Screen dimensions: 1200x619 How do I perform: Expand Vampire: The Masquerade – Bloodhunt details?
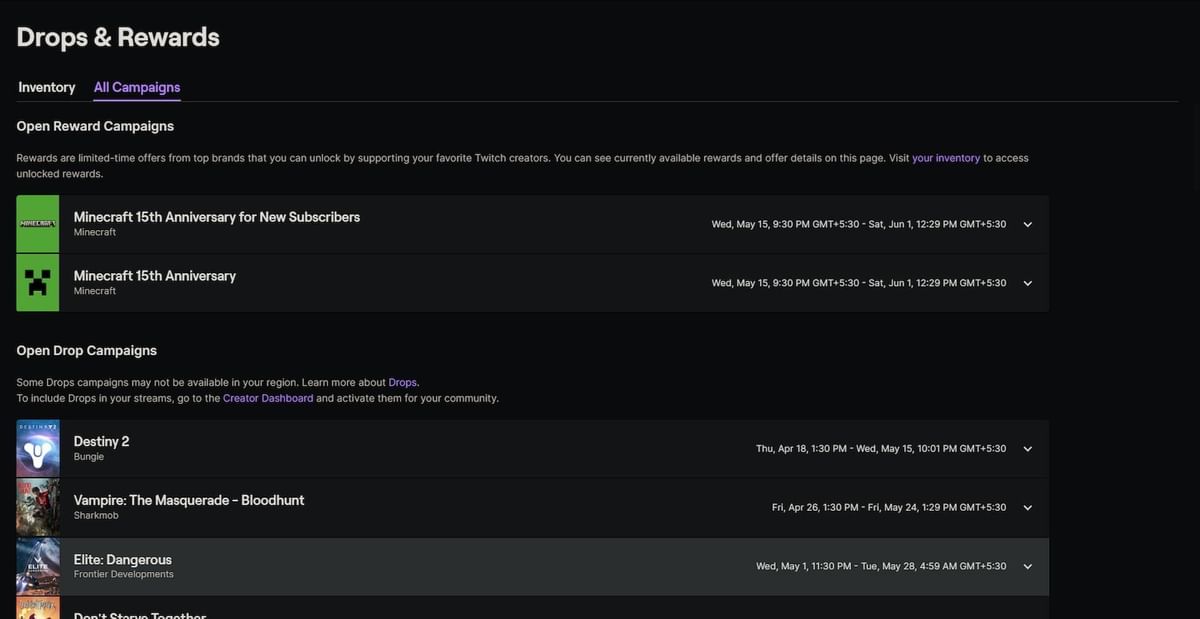pos(1027,507)
